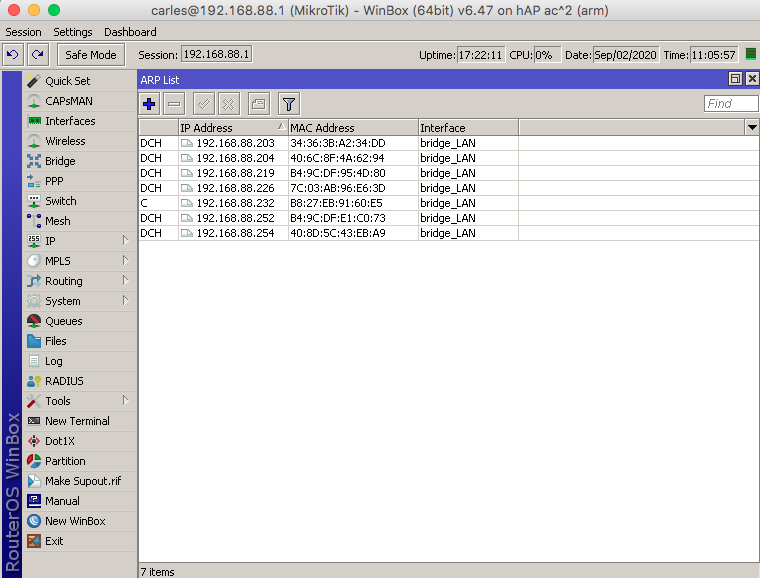Click the macOS yellow minimize button
Screen dimensions: 760x578
click(x=34, y=10)
